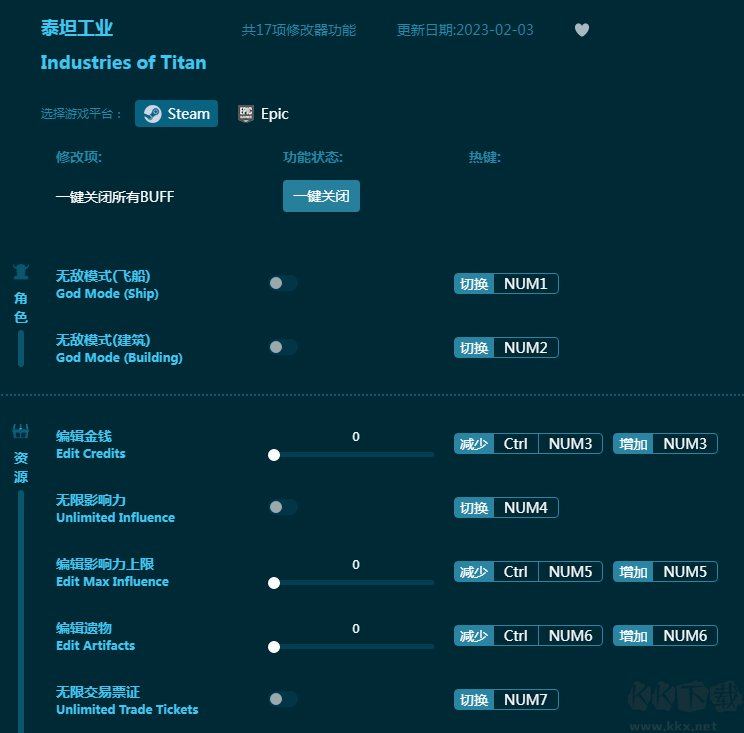Click the character category helmet icon
744x733 pixels.
(21, 272)
